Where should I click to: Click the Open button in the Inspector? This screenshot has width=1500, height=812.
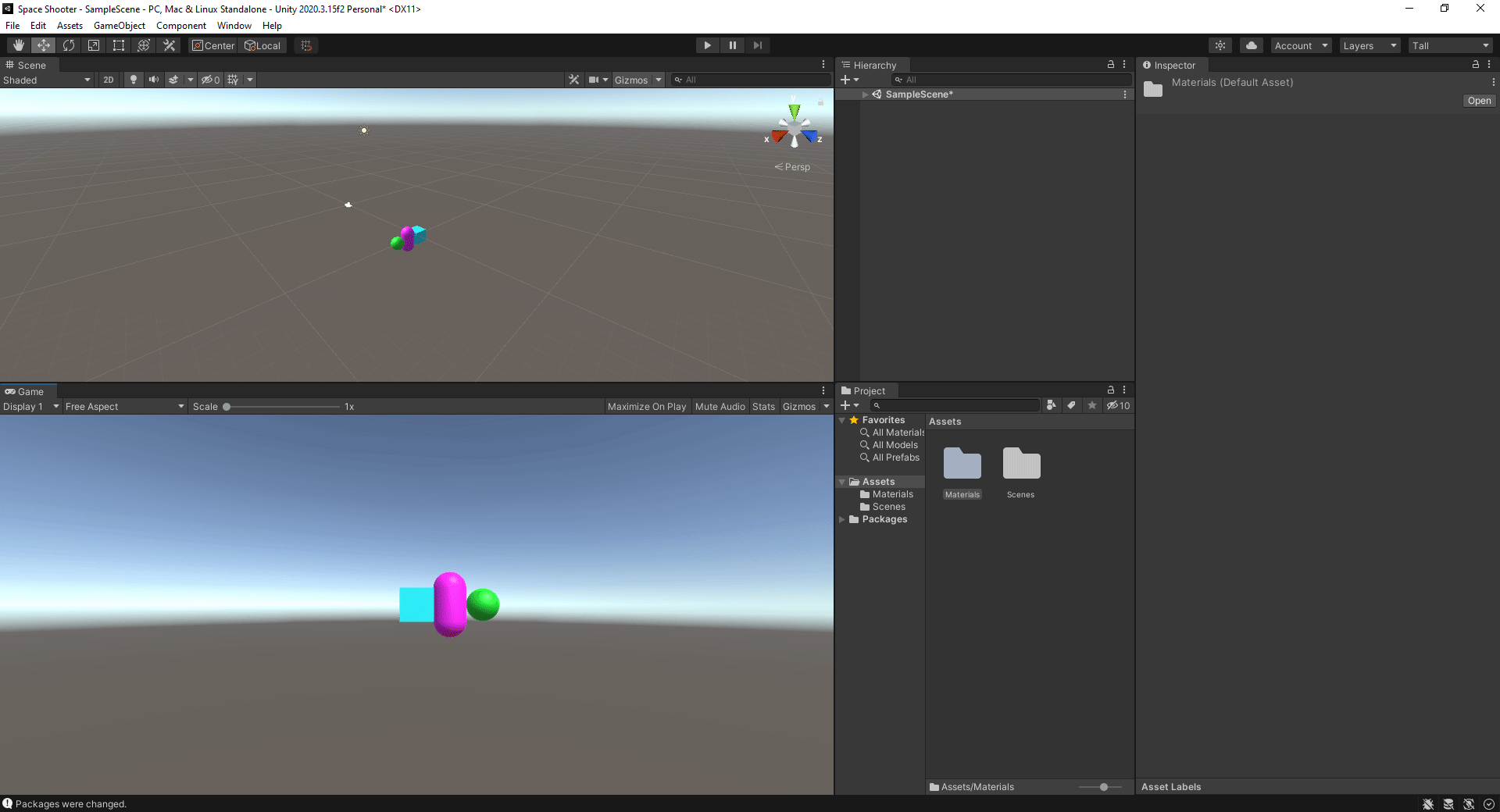click(x=1477, y=100)
